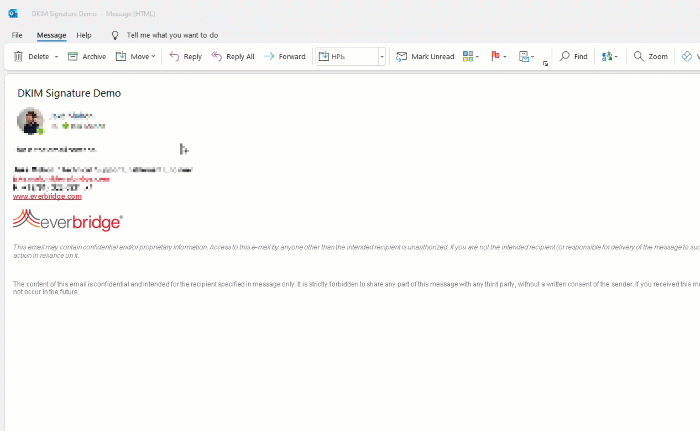This screenshot has height=431, width=700.
Task: Open the Categorize color squares menu
Action: (x=471, y=56)
